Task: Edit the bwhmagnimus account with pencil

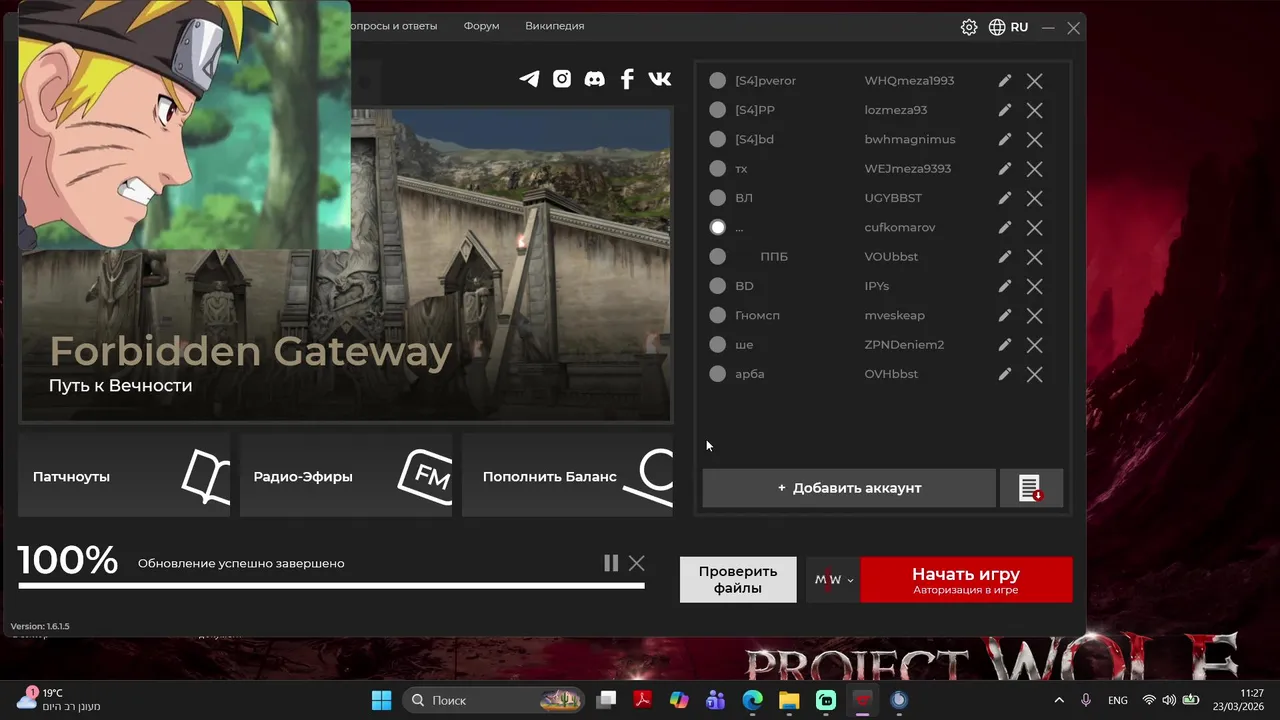Action: [x=1005, y=139]
